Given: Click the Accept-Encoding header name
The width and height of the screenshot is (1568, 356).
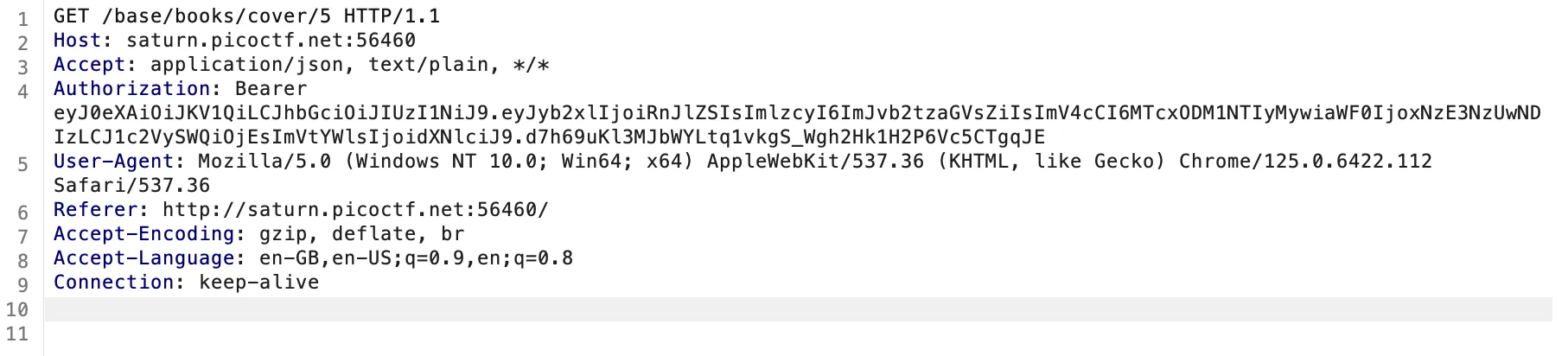Looking at the screenshot, I should pos(143,234).
